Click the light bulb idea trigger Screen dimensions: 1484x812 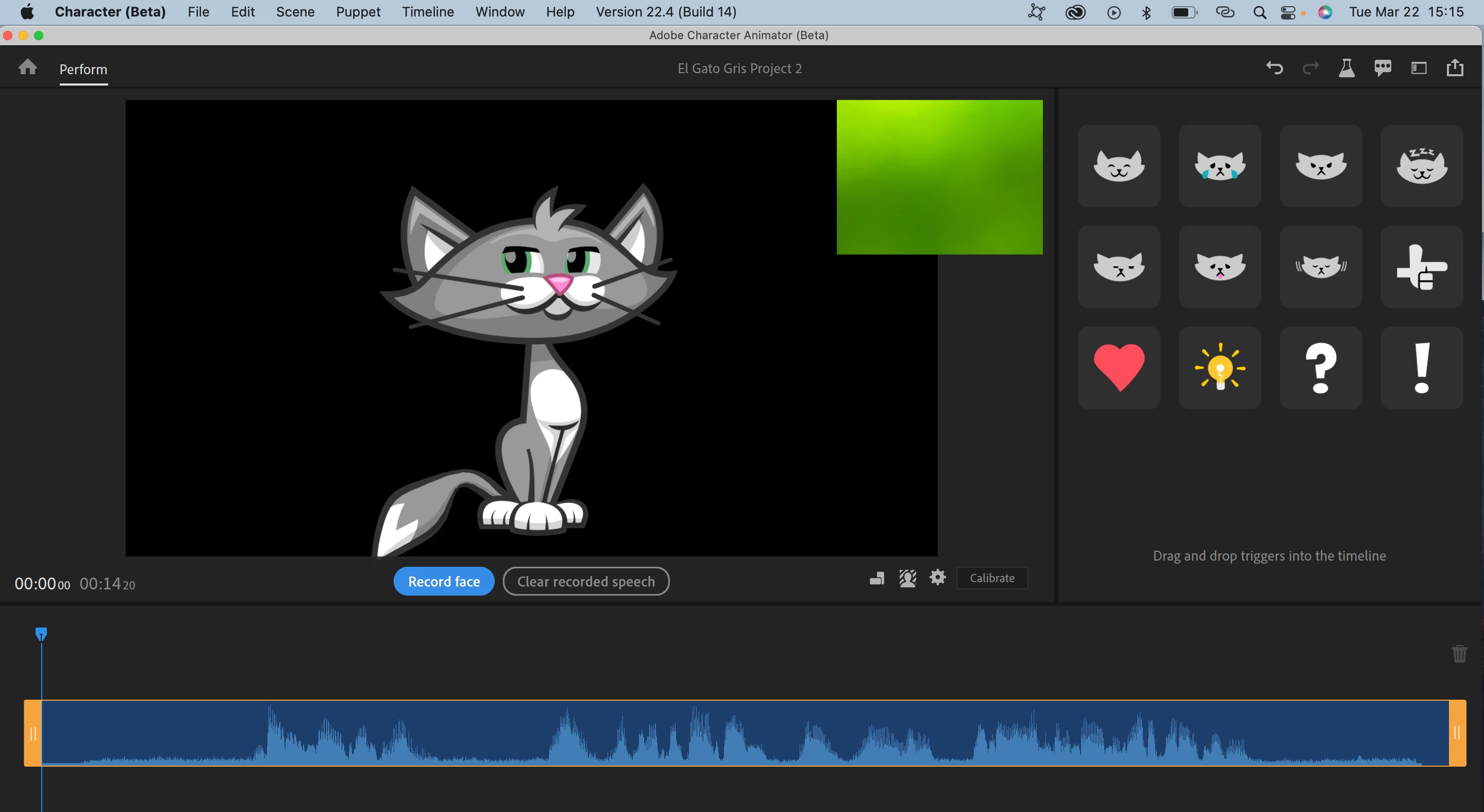point(1220,368)
